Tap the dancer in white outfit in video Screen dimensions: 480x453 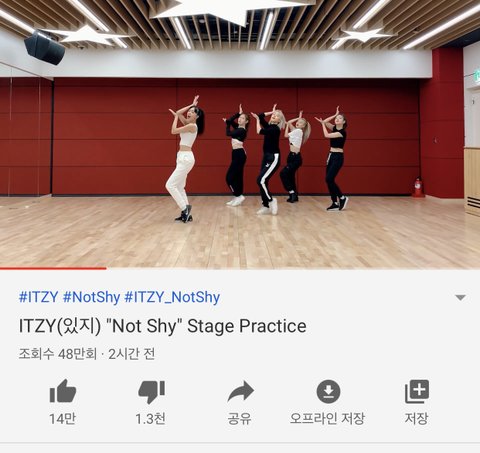coord(184,160)
